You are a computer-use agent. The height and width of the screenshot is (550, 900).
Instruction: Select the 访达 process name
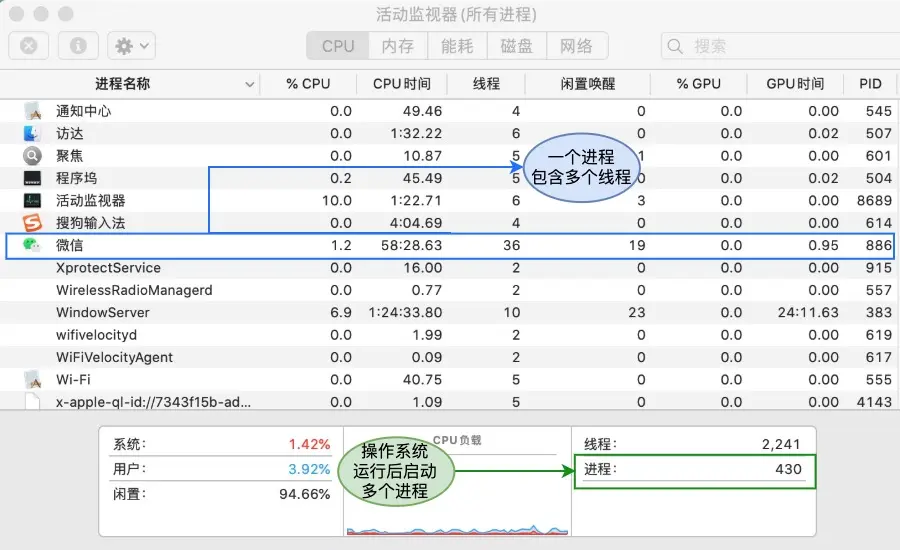point(69,133)
